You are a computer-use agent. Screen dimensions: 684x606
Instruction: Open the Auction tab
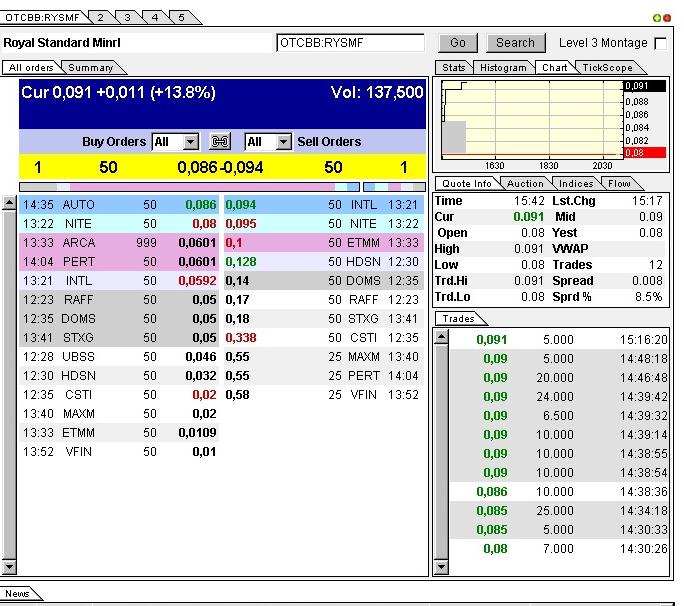[525, 184]
